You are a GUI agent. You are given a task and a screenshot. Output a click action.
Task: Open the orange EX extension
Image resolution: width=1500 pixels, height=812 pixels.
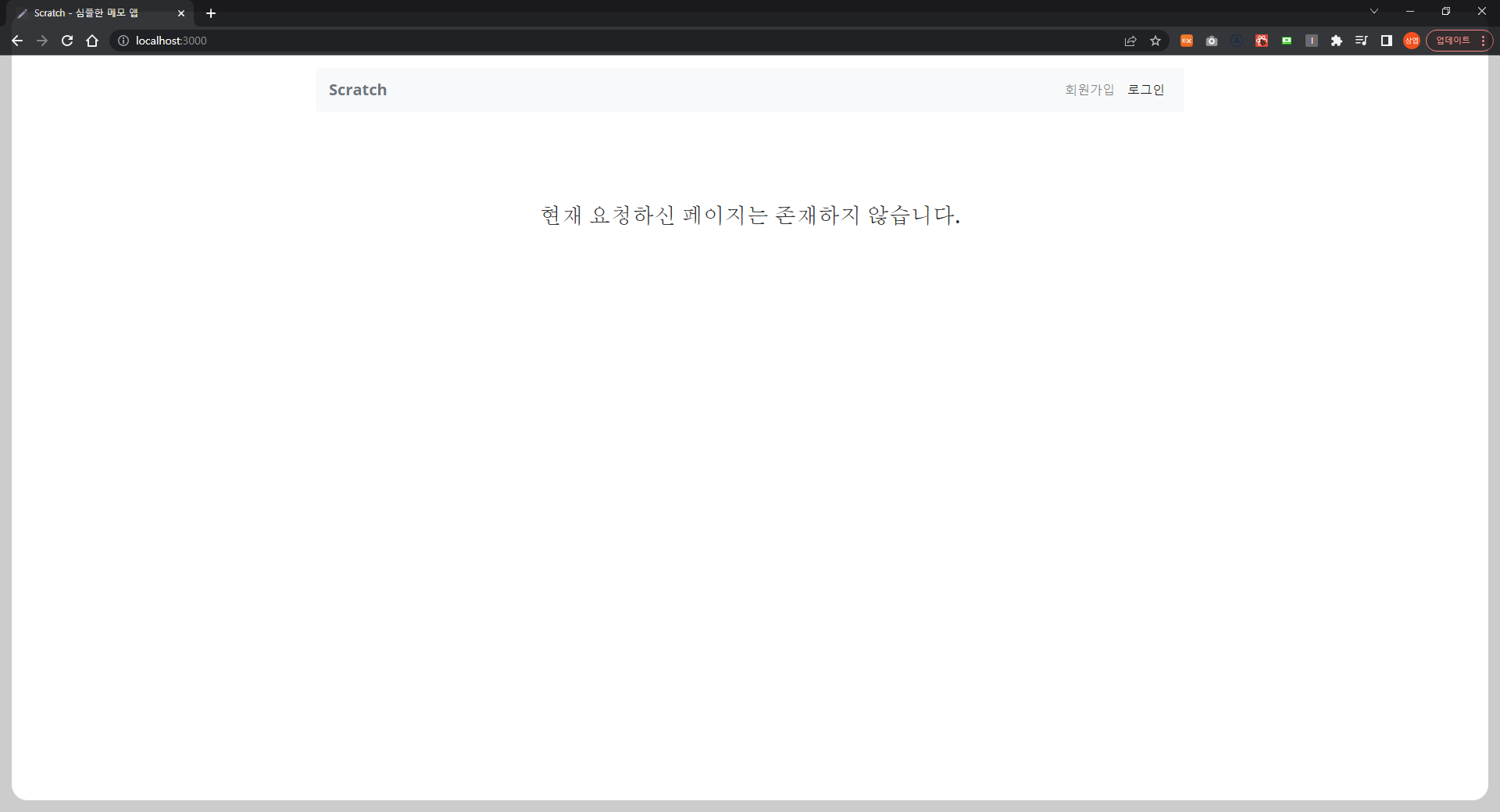(x=1186, y=41)
